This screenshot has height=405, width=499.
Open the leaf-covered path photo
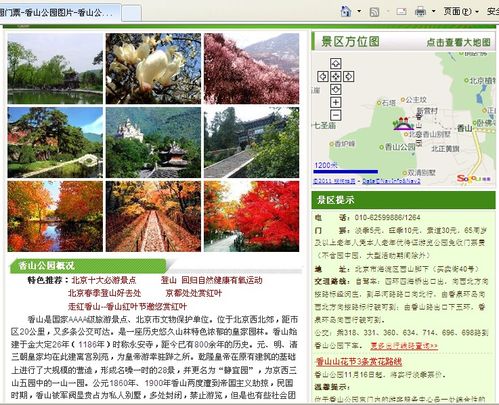click(x=153, y=216)
